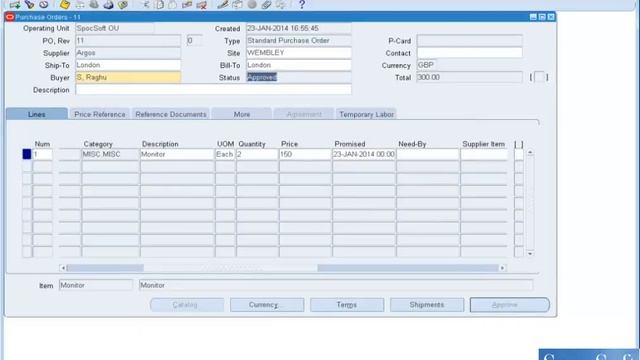Click the New record toolbar icon
The image size is (640, 360).
pyautogui.click(x=15, y=4)
